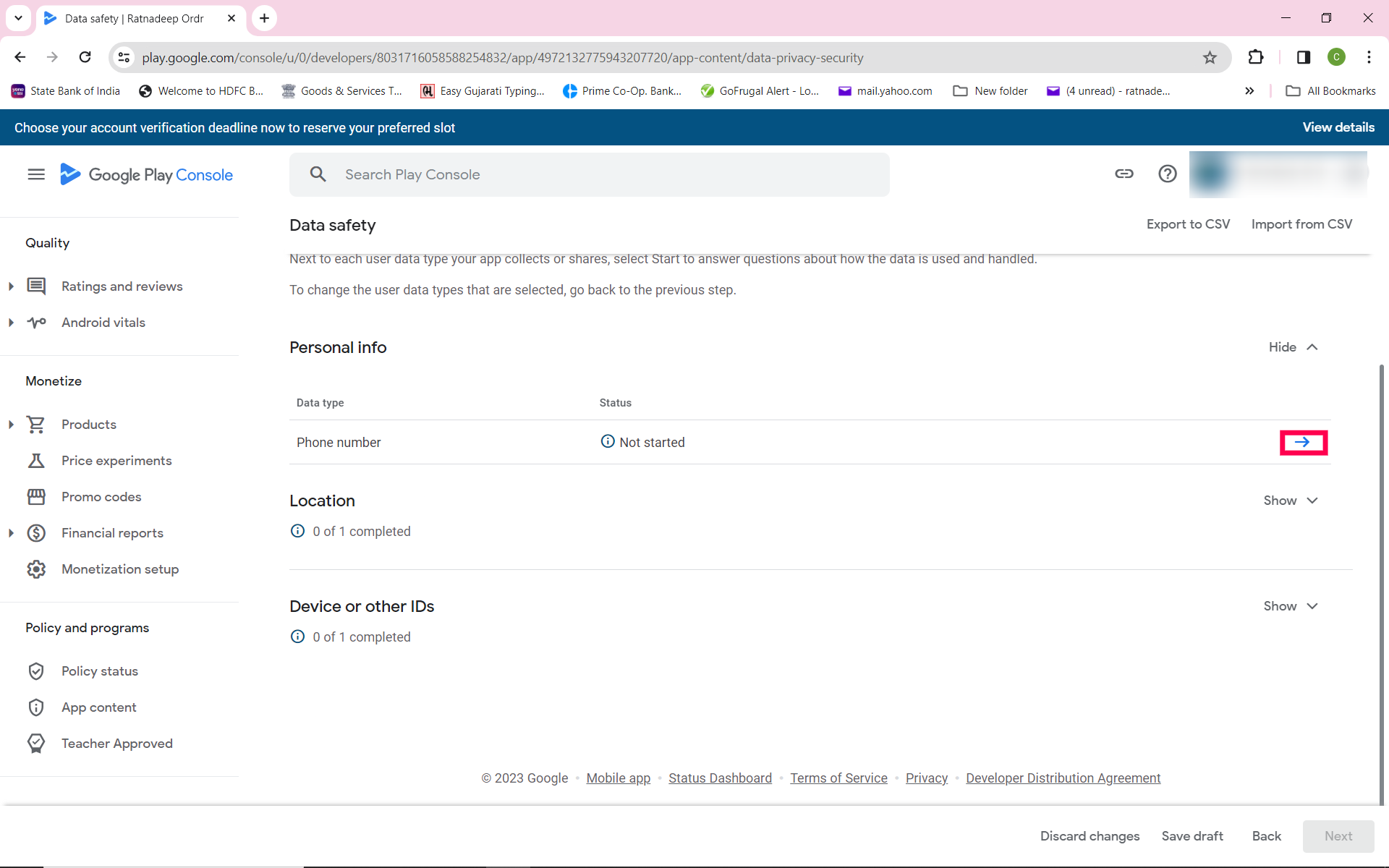Screen dimensions: 1389x868
Task: Open browser extensions puzzle icon
Action: (1256, 58)
